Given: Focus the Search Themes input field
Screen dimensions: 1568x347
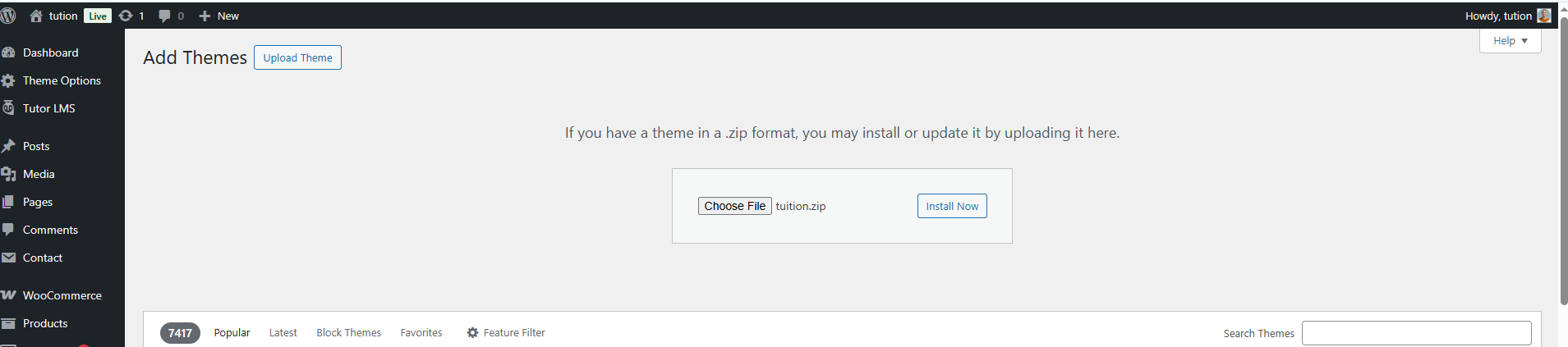Looking at the screenshot, I should click(x=1416, y=333).
